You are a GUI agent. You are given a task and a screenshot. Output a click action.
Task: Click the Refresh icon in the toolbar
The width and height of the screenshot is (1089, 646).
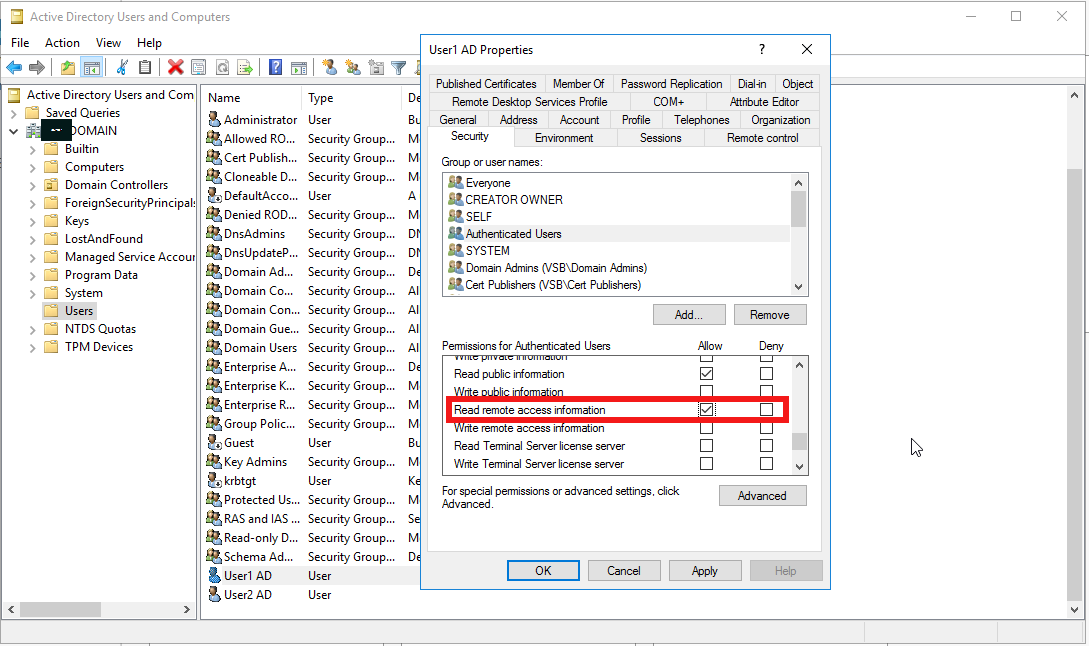(x=221, y=67)
